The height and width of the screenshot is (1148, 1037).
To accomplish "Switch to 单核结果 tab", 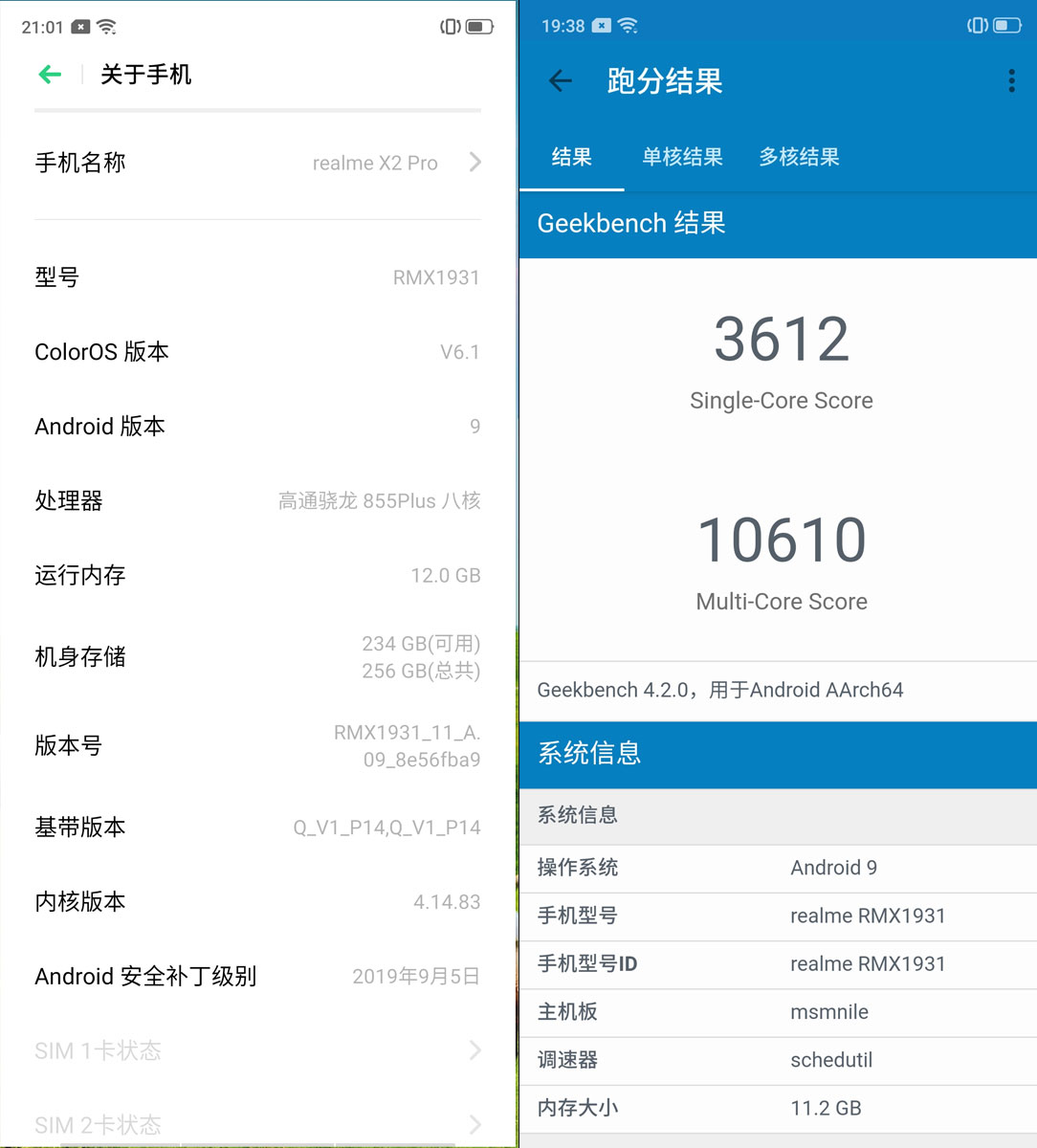I will pos(682,157).
